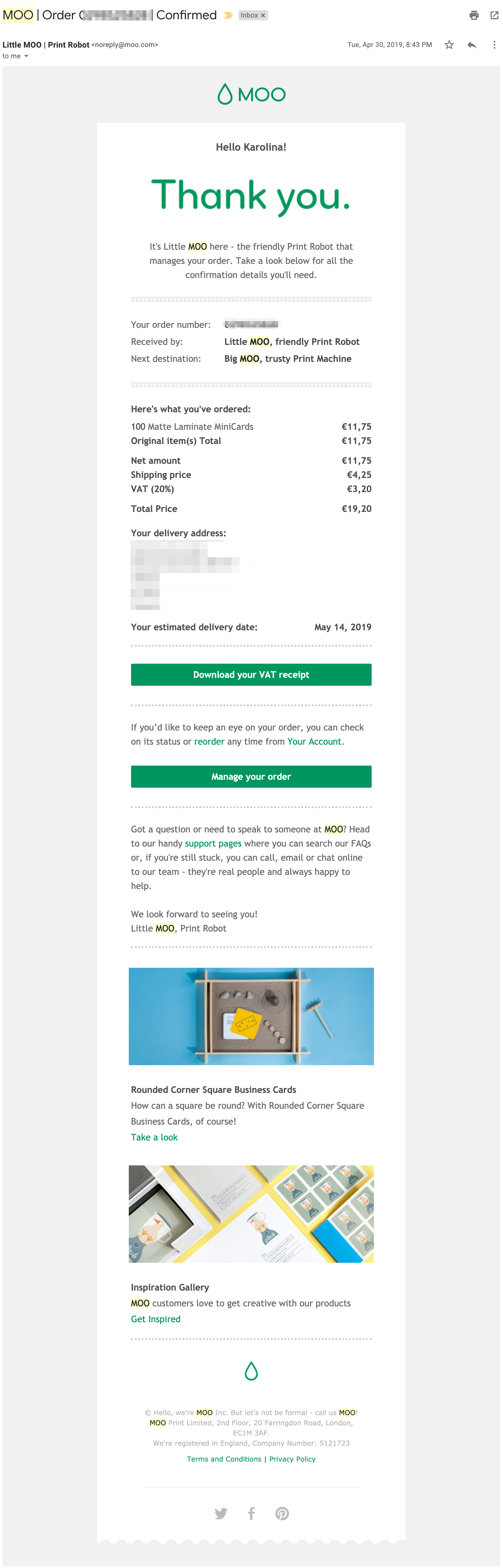Open email in new window
The height and width of the screenshot is (1568, 503).
pos(495,15)
